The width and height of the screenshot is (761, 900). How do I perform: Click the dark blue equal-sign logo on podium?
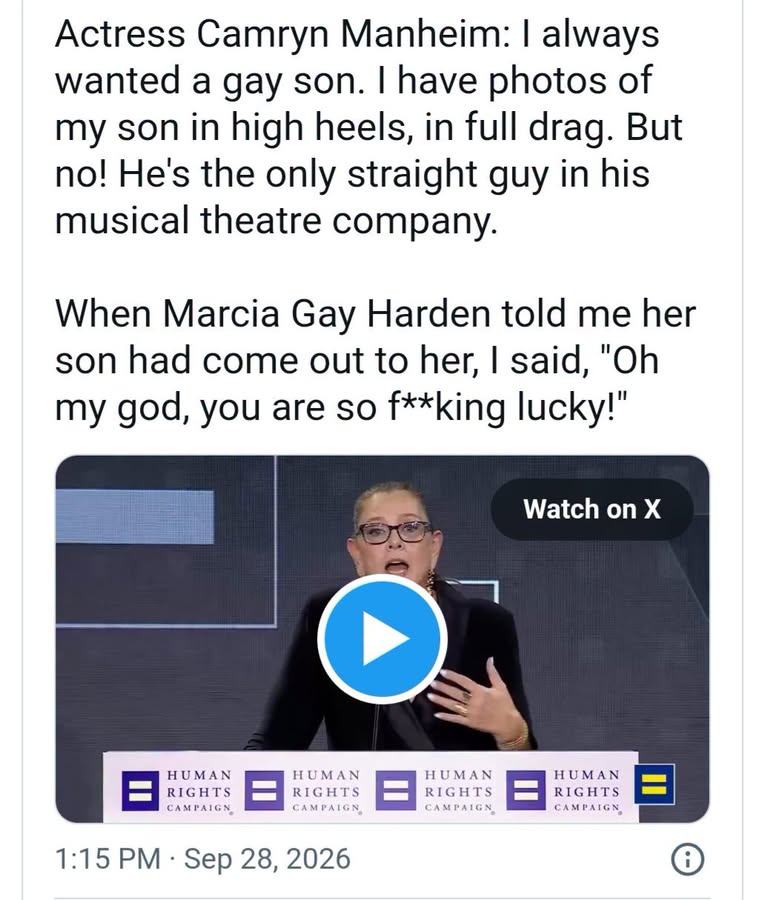(140, 791)
